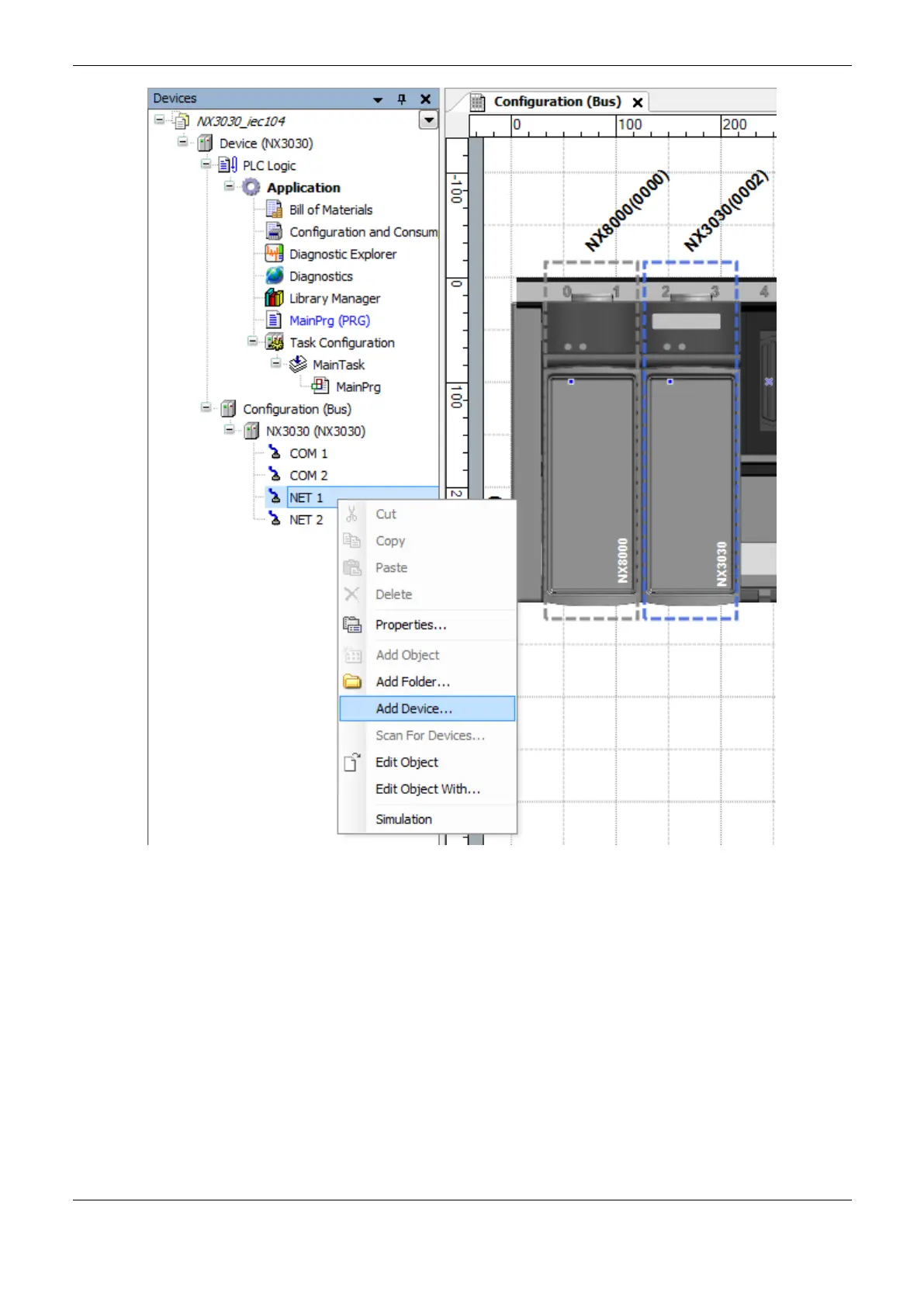Select the NET 1 tree item
Viewport: 924px width, 1306px height.
(306, 497)
